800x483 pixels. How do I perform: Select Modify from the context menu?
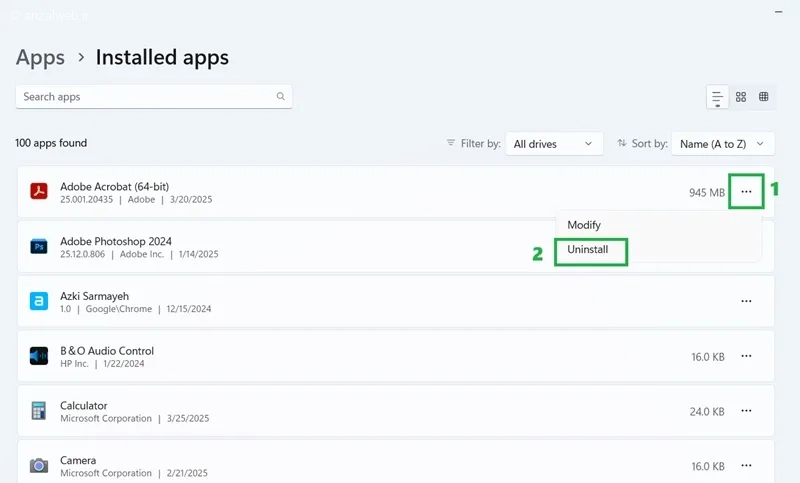coord(584,225)
